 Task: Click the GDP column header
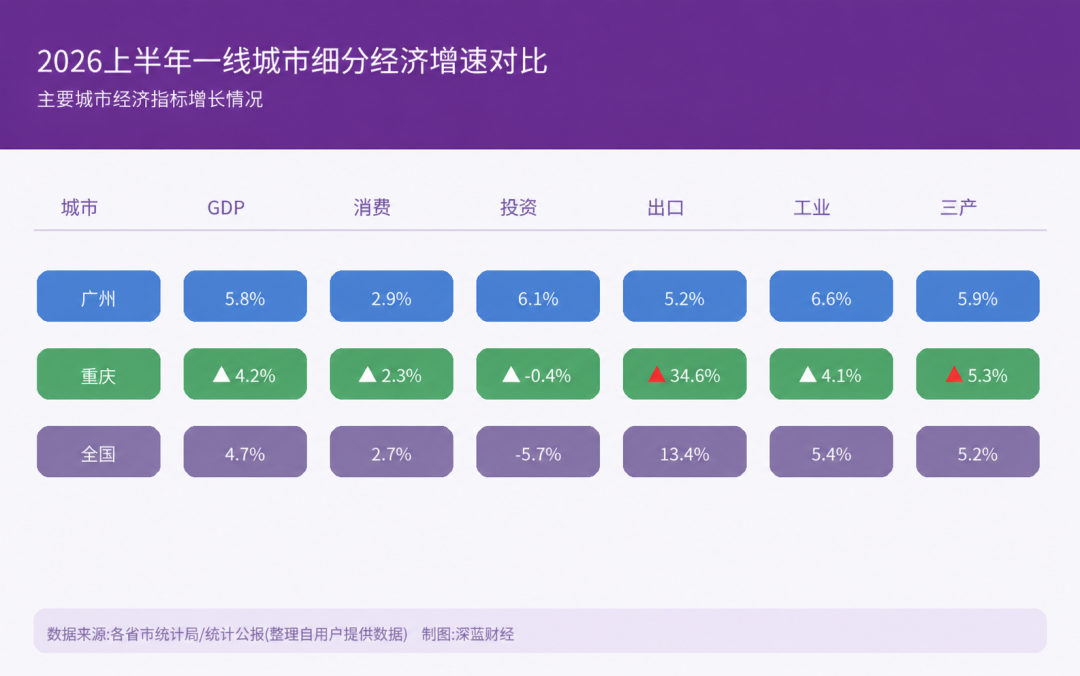(x=226, y=207)
